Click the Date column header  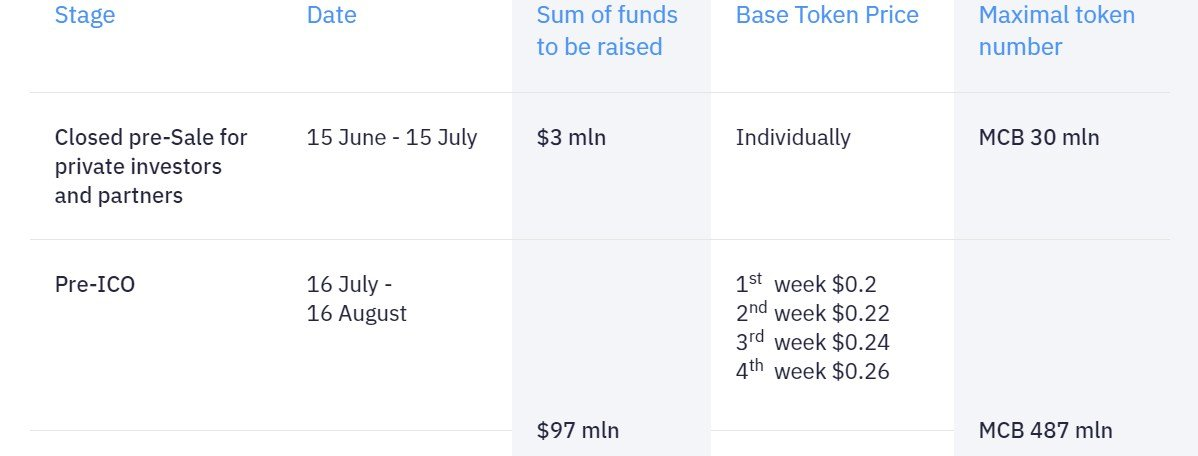click(332, 16)
